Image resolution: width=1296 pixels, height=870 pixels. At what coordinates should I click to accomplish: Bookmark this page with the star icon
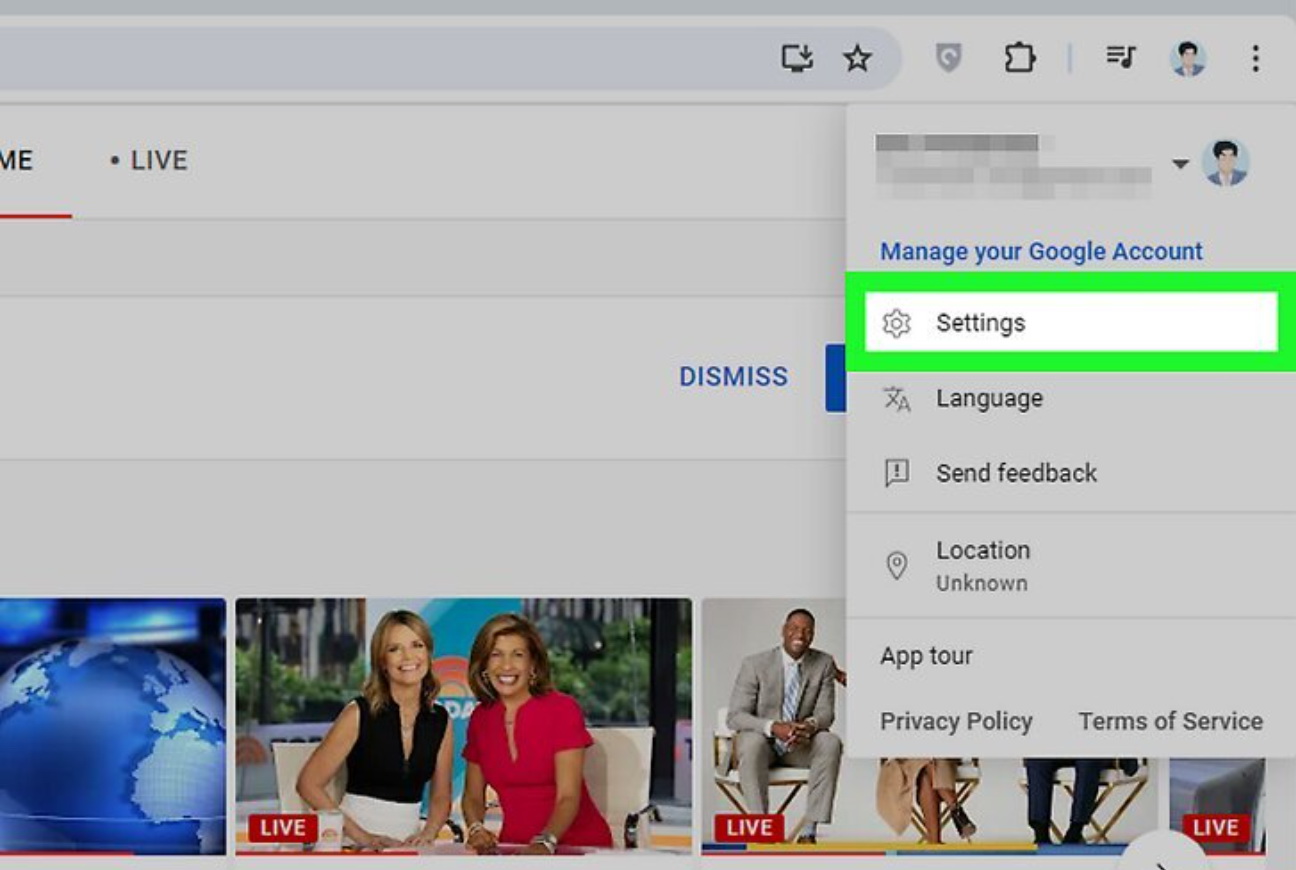(857, 58)
